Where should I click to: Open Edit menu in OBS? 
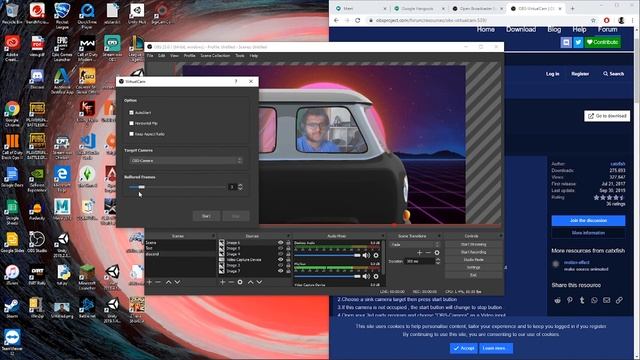point(162,56)
